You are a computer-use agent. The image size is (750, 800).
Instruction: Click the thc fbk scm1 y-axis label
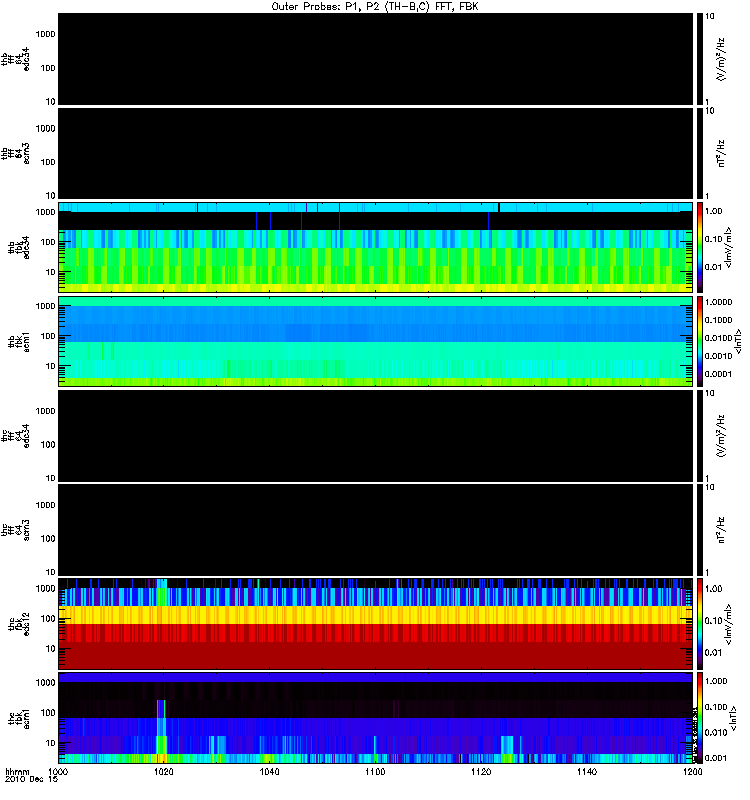[19, 718]
